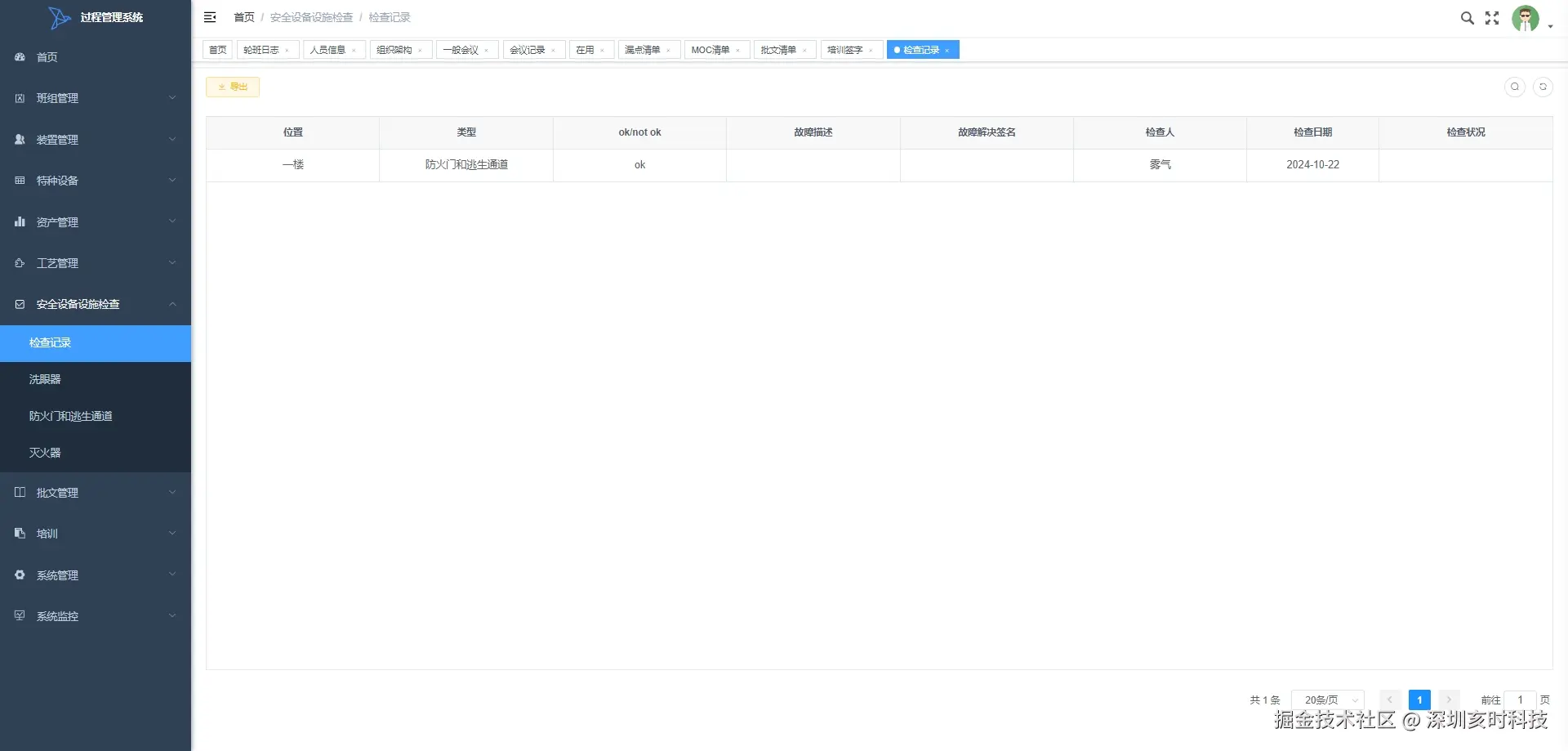
Task: Click the book icon beside 批文管理
Action: pyautogui.click(x=20, y=493)
